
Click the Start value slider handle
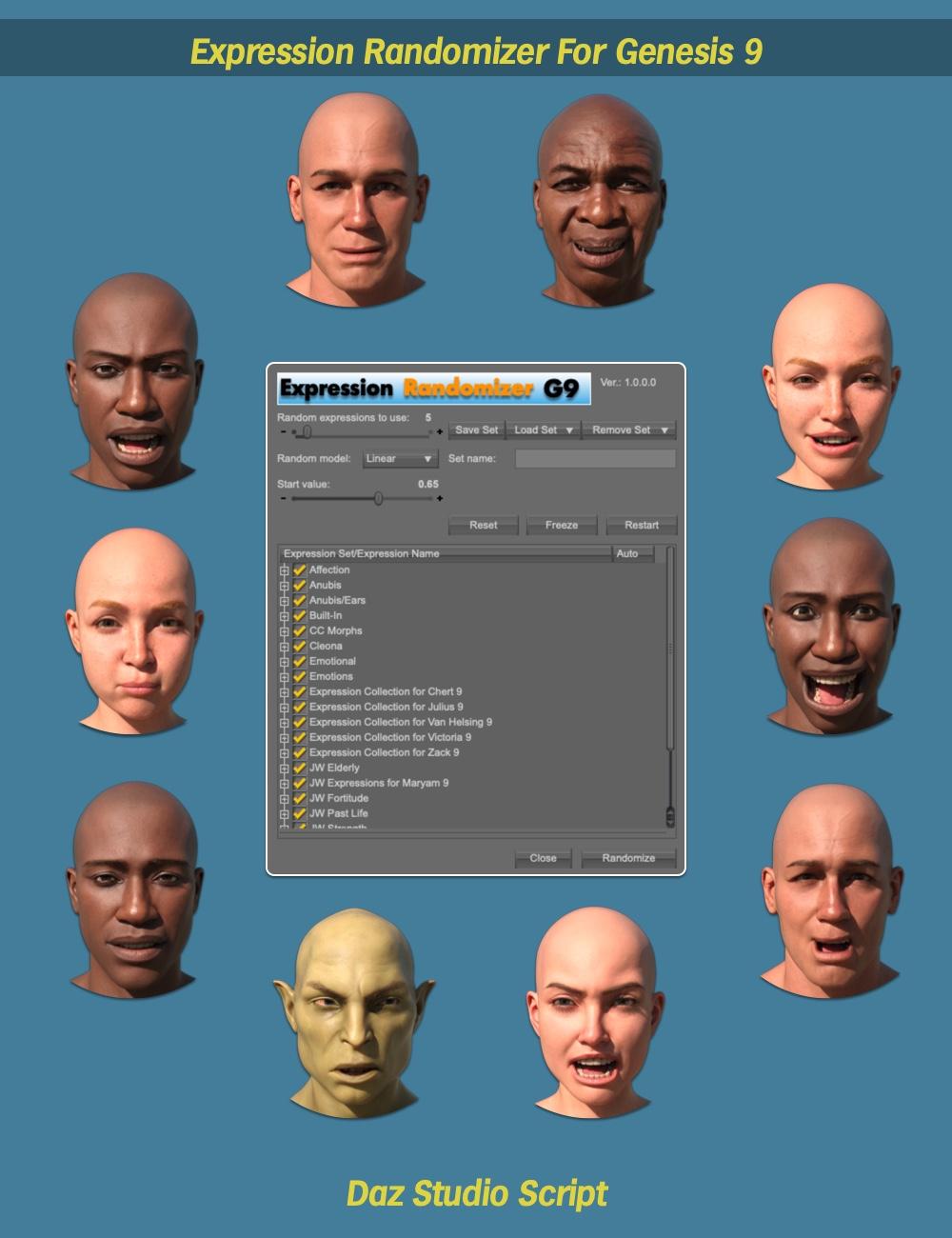(378, 498)
